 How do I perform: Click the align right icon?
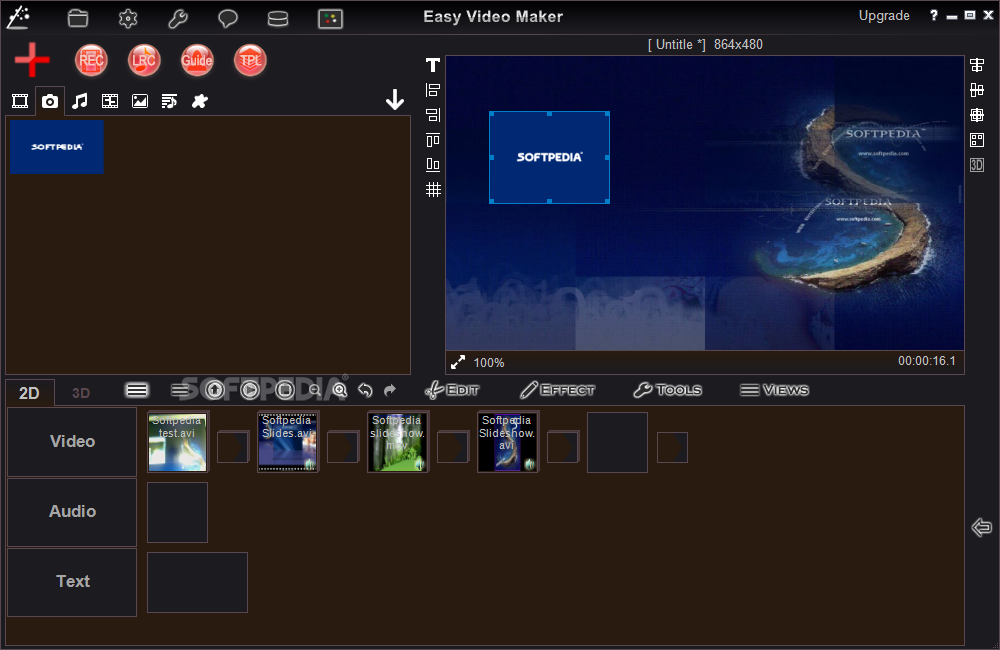pos(433,115)
